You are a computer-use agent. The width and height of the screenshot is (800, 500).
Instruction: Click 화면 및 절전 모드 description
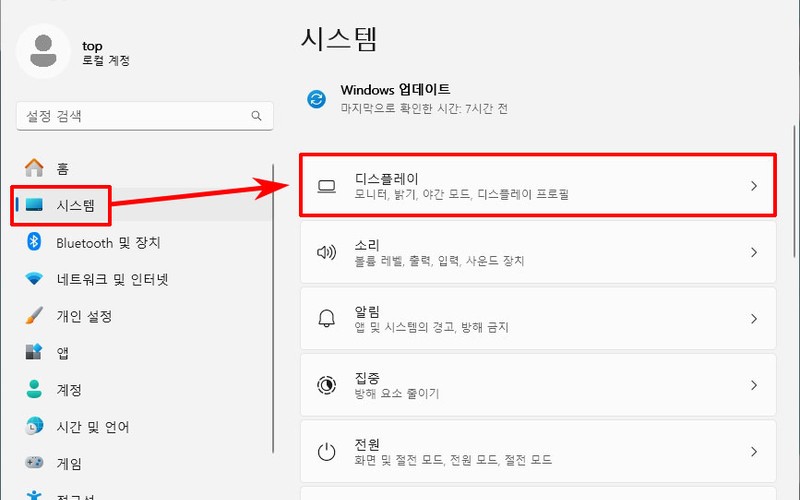[x=453, y=460]
